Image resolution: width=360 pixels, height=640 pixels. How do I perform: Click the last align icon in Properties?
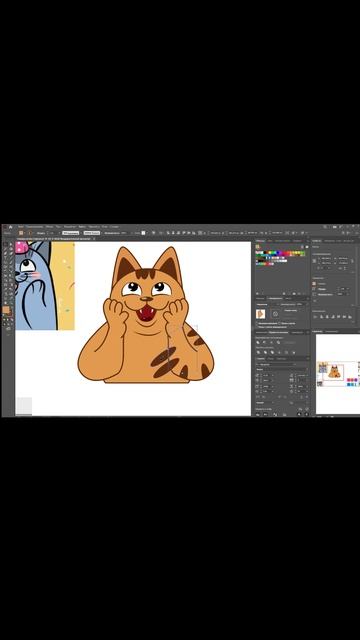tap(350, 317)
